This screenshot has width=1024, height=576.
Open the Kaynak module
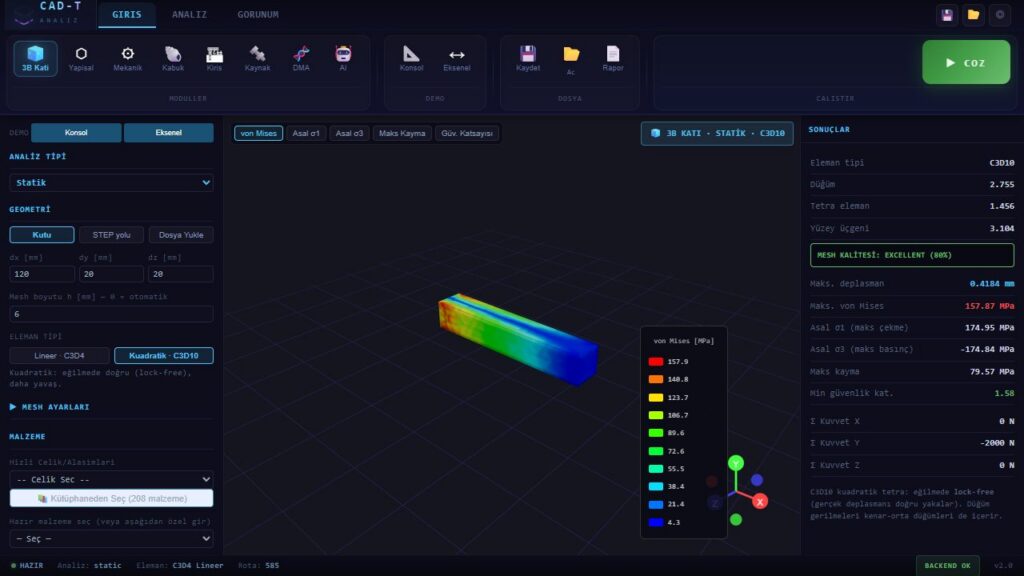pos(257,58)
